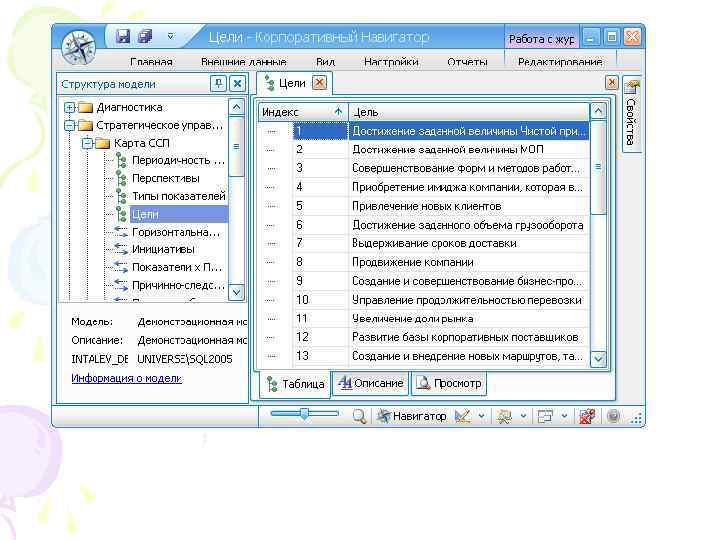Select row 12 Развитие базы корпоративных поставщиков
Image resolution: width=720 pixels, height=540 pixels.
[424, 337]
